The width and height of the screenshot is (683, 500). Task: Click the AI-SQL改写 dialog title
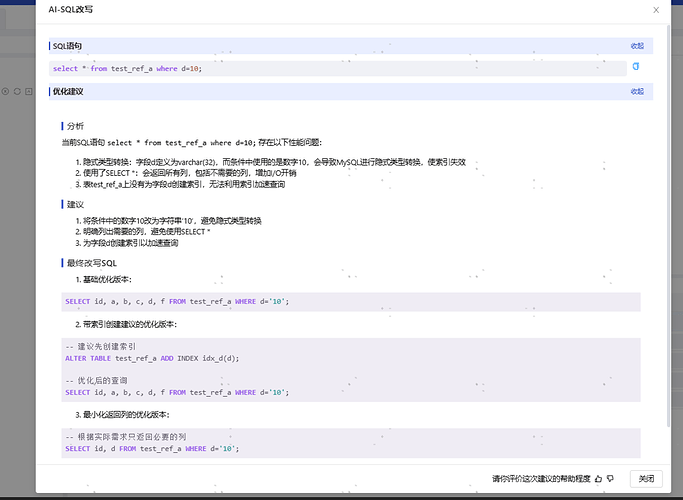[71, 9]
